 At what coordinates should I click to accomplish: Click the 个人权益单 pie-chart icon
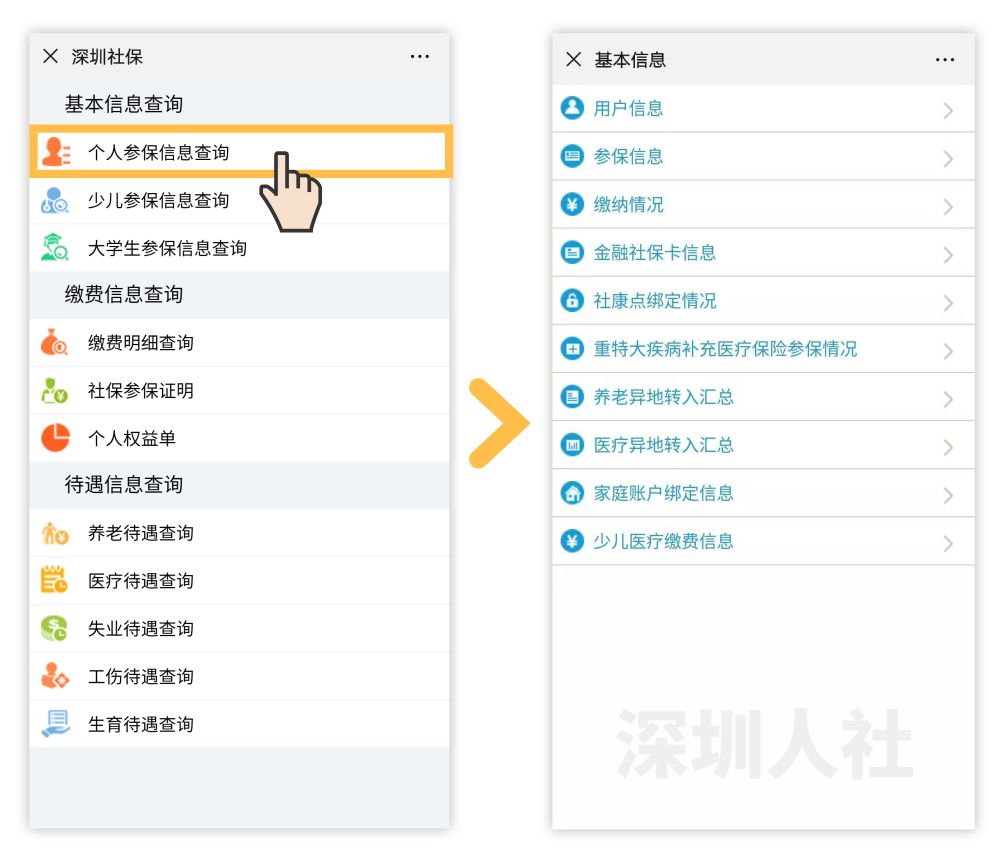point(55,437)
